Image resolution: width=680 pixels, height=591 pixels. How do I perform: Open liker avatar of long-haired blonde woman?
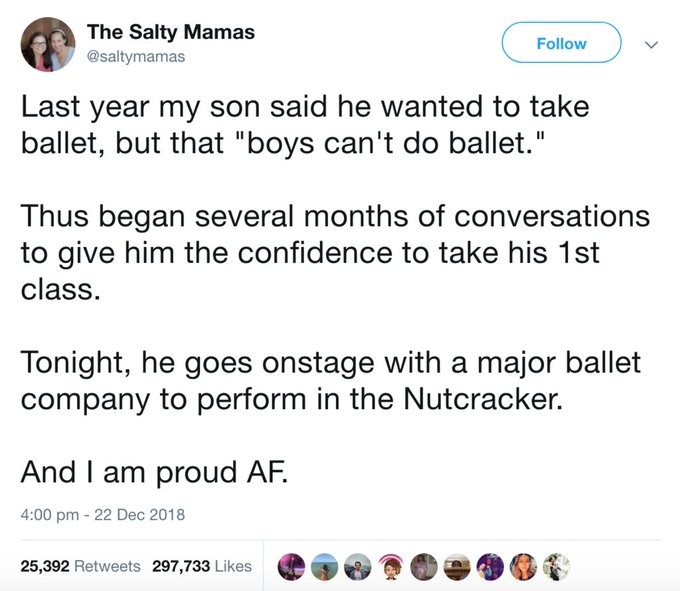[x=523, y=567]
